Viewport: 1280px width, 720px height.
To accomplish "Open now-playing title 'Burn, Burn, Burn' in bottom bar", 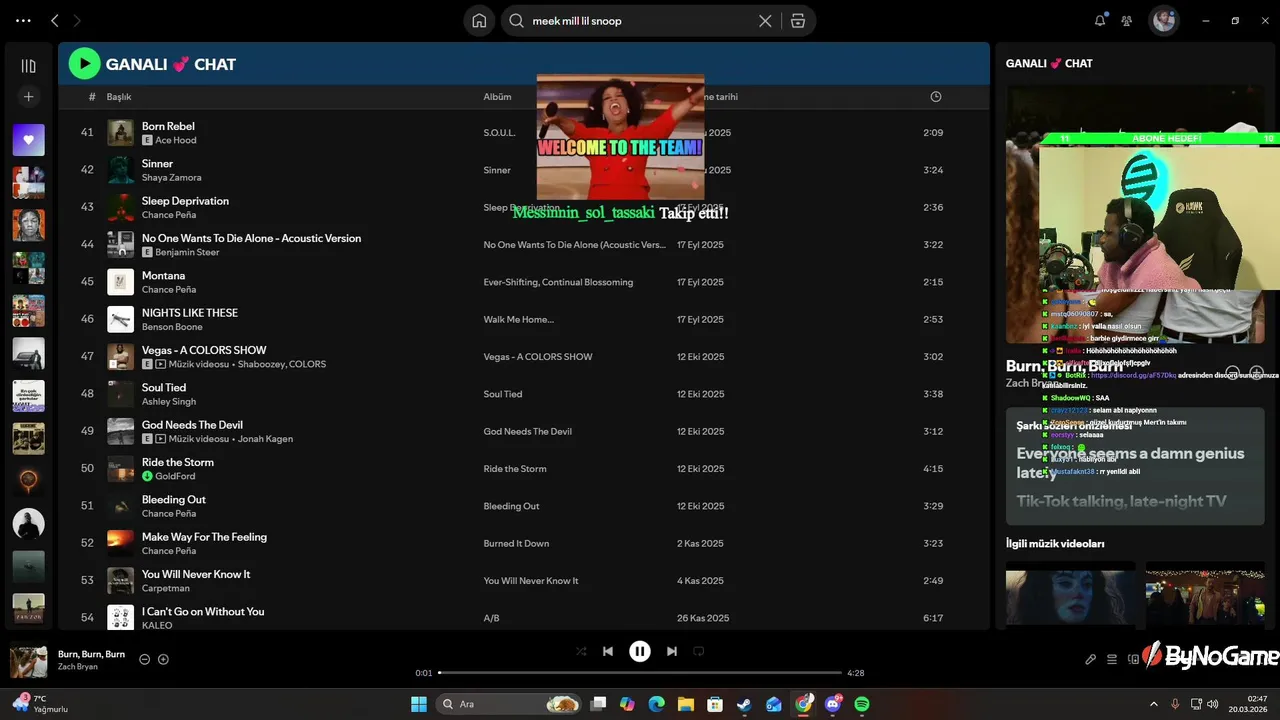I will (91, 654).
